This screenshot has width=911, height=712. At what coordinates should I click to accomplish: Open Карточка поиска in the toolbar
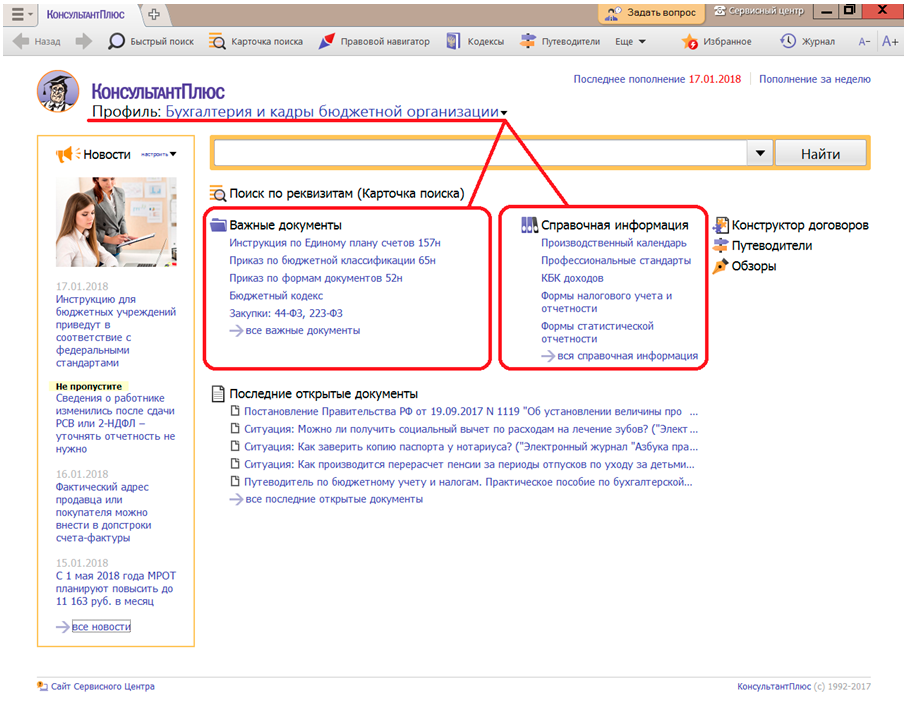tap(256, 42)
